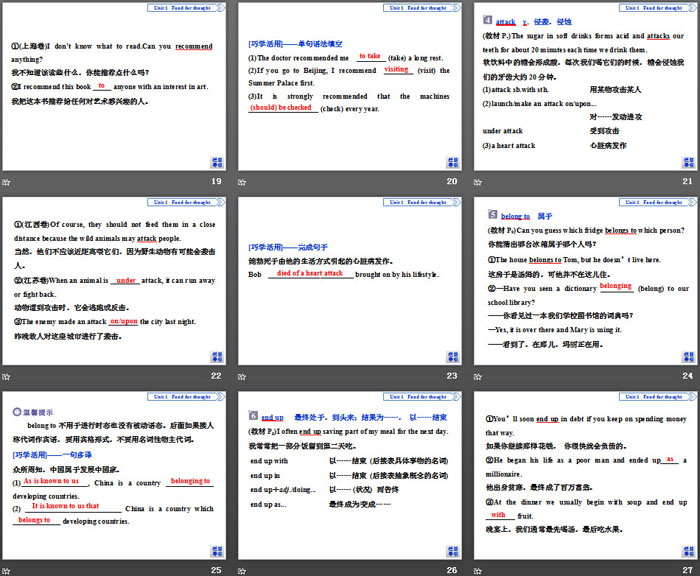The height and width of the screenshot is (576, 700).
Task: Click the red 'died of a heart attack' answer
Action: coord(309,273)
